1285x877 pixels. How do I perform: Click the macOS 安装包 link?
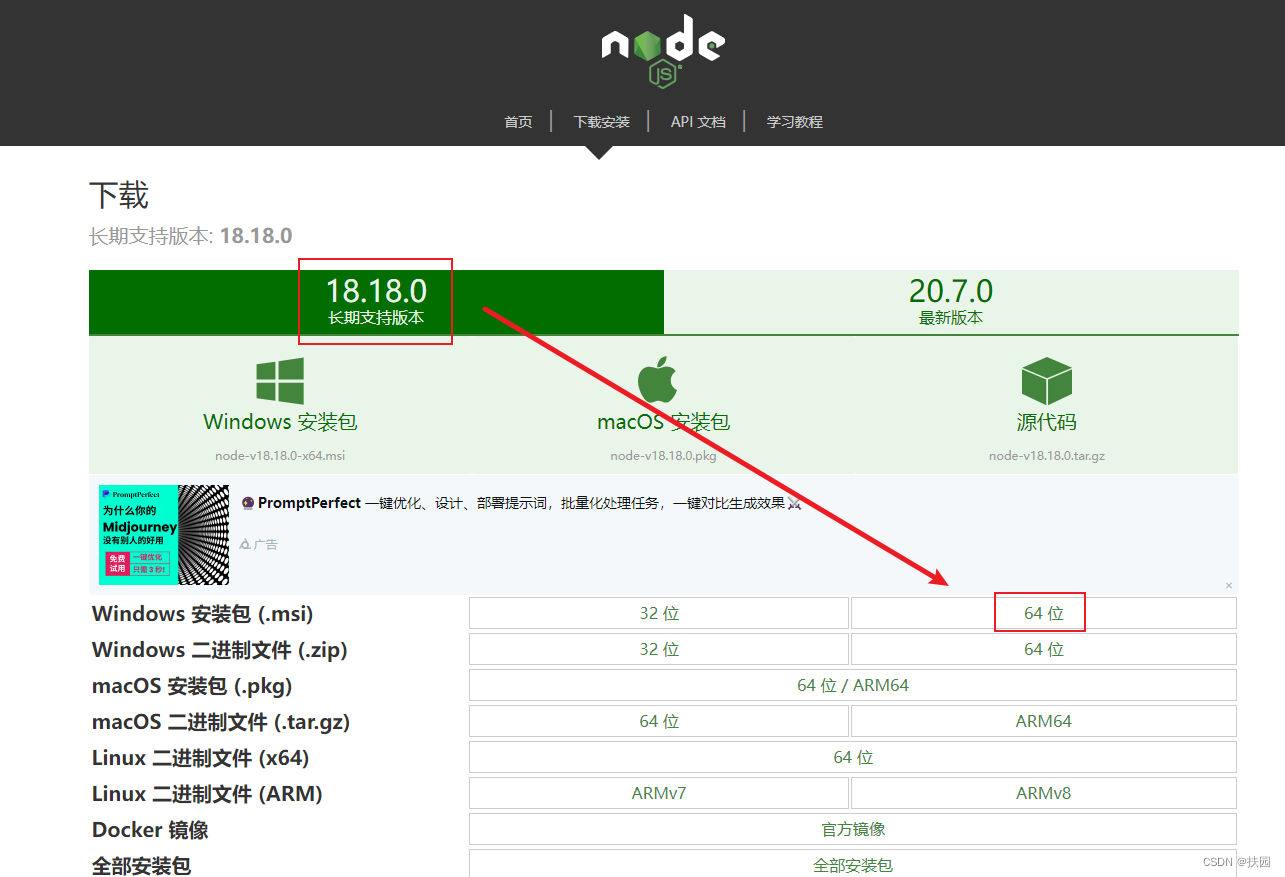[x=664, y=422]
